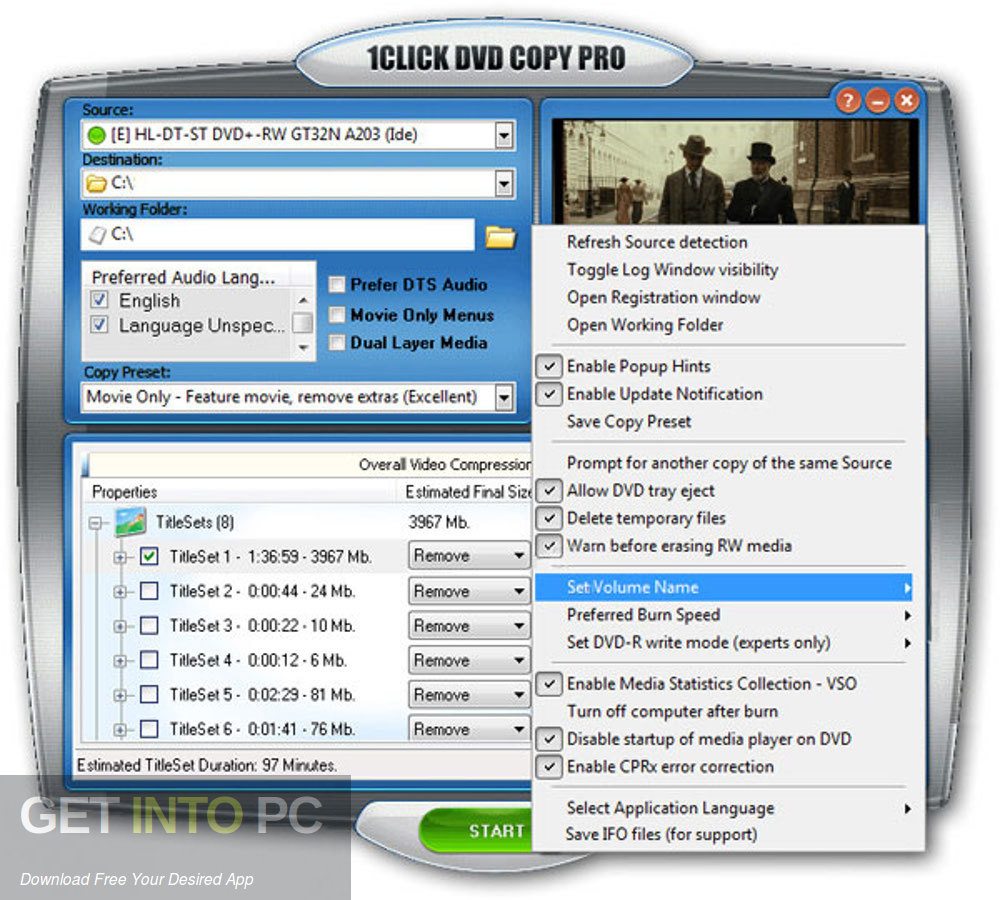This screenshot has width=1000, height=900.
Task: Open help with the question mark icon
Action: [x=848, y=101]
